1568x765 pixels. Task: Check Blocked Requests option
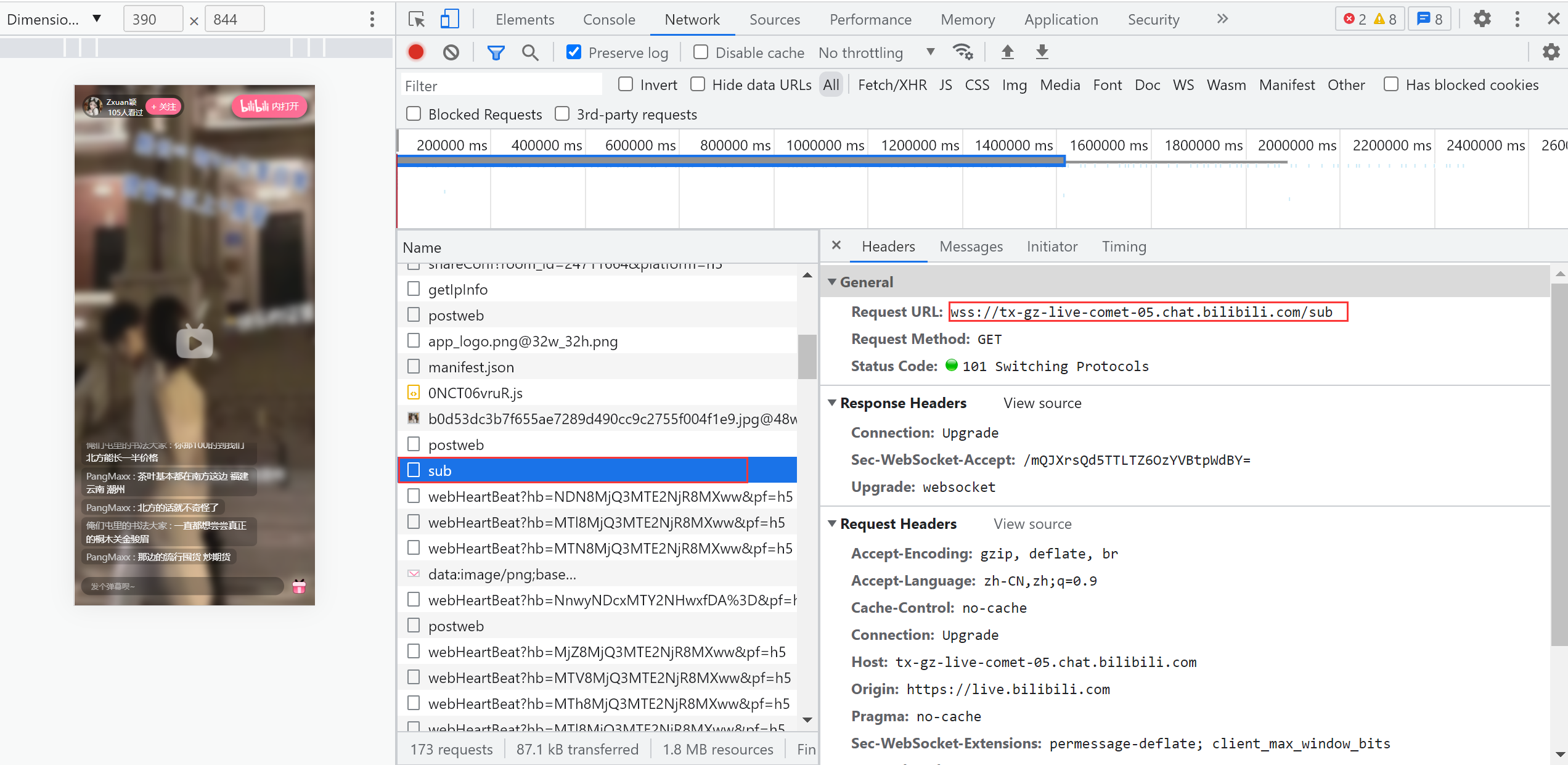point(414,113)
